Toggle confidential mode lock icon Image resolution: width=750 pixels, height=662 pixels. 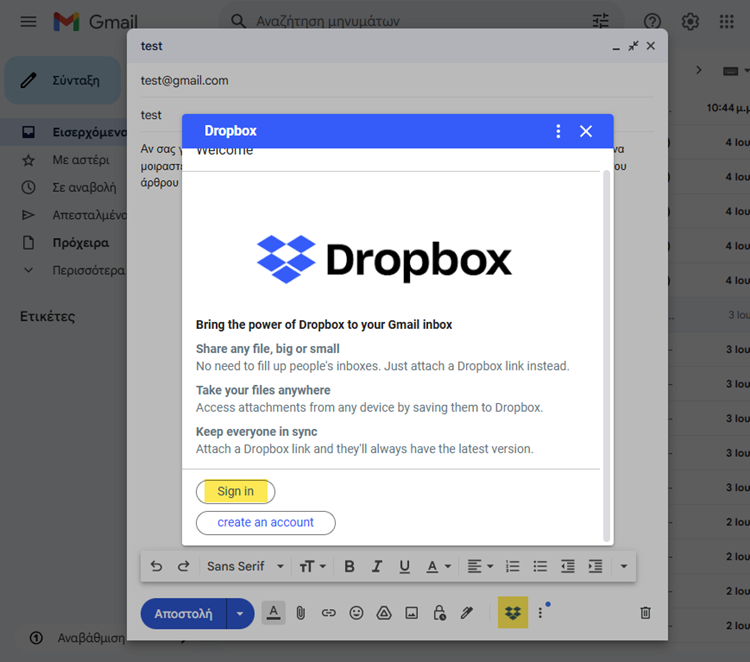[439, 613]
